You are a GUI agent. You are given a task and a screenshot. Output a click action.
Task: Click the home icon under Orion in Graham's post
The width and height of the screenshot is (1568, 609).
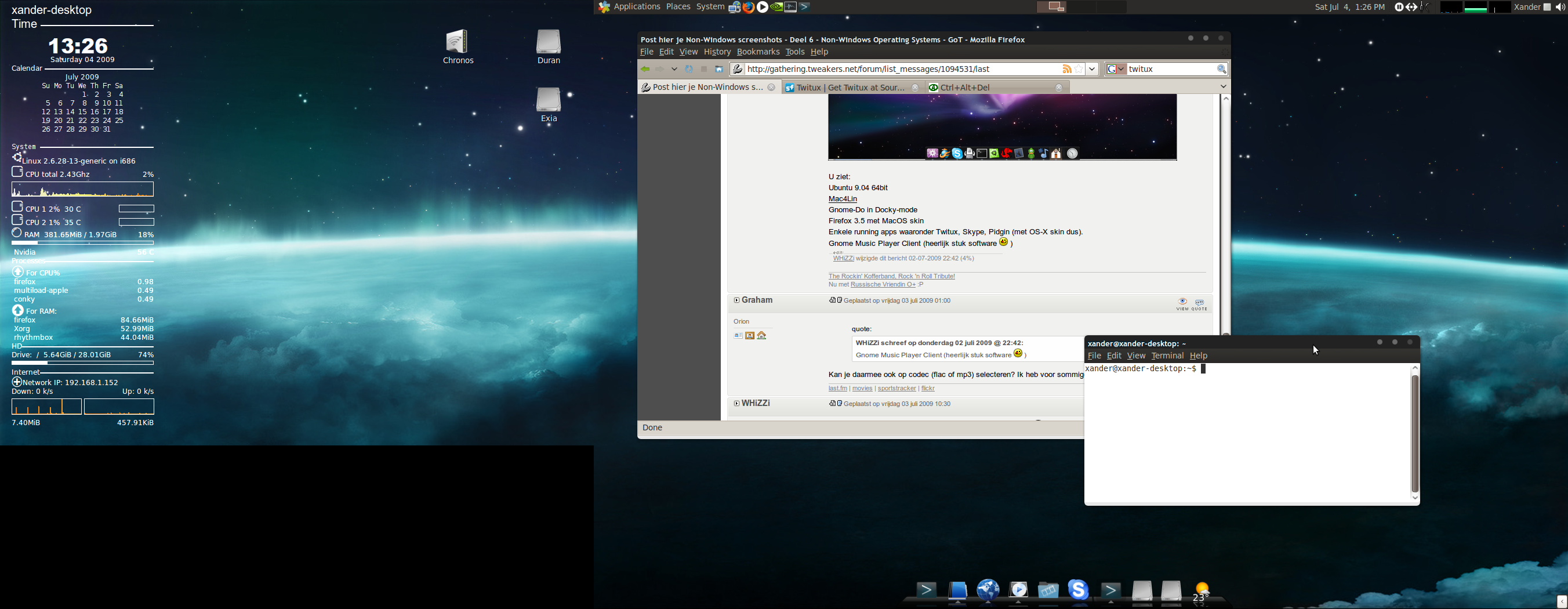tap(761, 336)
